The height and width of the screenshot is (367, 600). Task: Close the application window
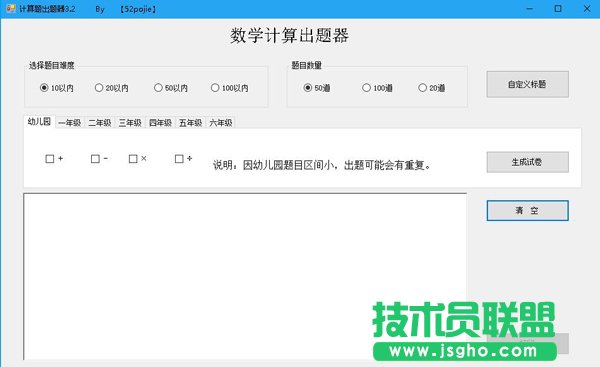pos(587,8)
